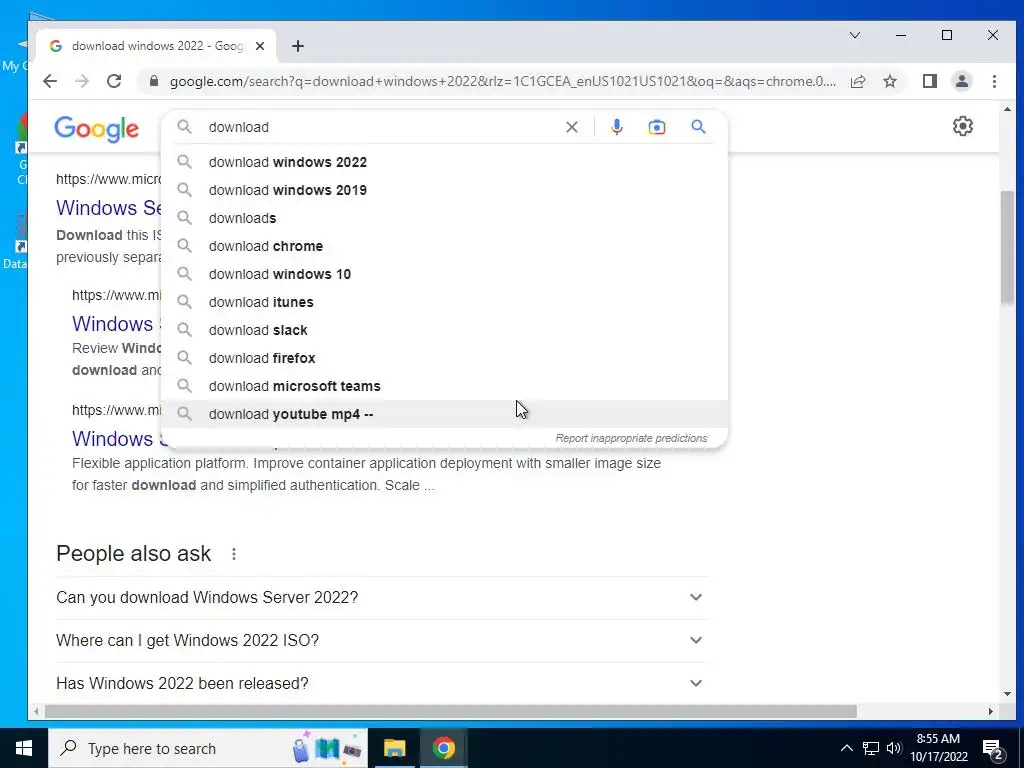Open File Explorer from the taskbar
Screen dimensions: 1024x768
click(394, 748)
